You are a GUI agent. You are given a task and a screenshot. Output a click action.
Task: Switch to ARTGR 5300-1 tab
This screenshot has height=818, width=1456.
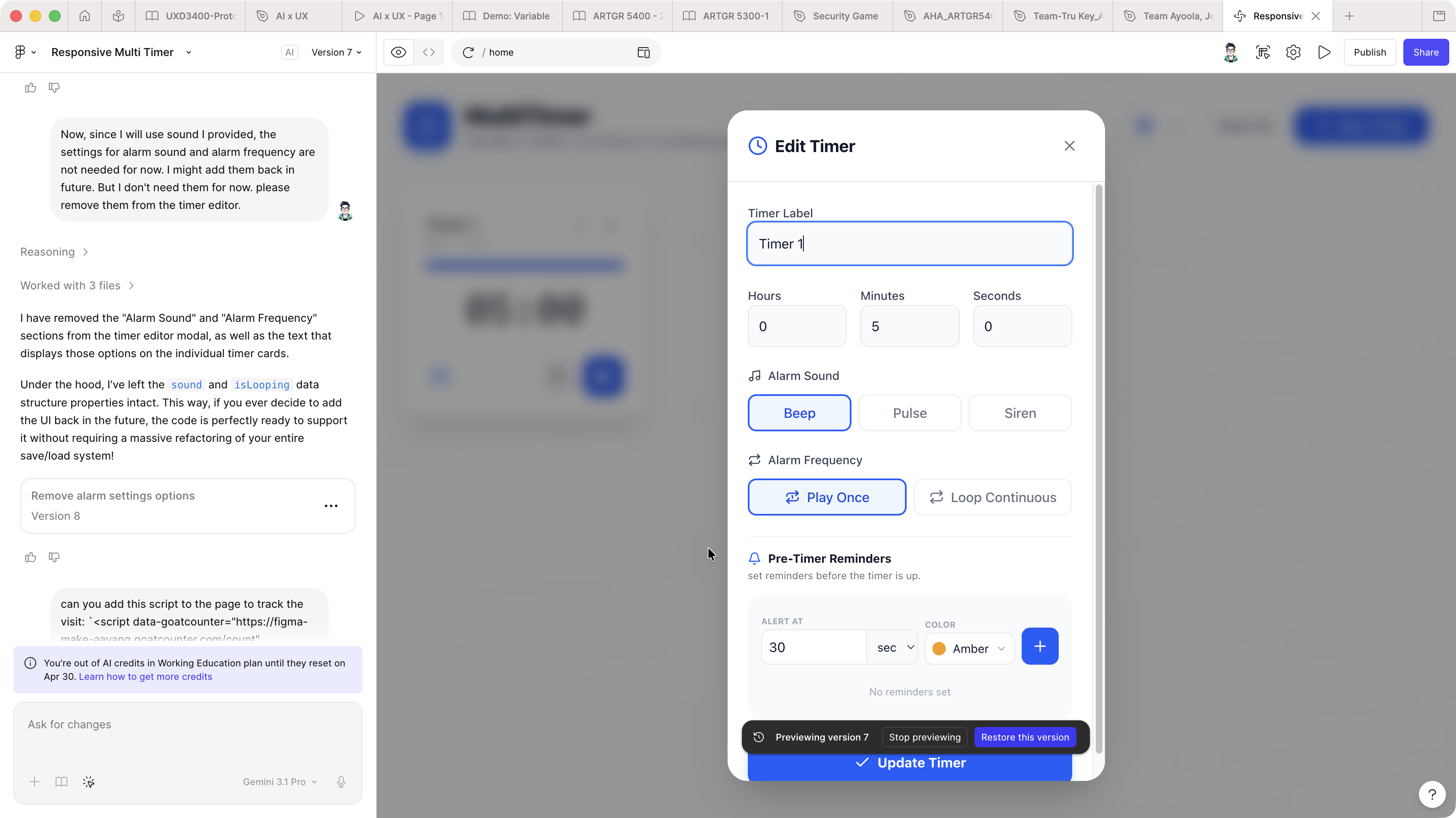[727, 16]
